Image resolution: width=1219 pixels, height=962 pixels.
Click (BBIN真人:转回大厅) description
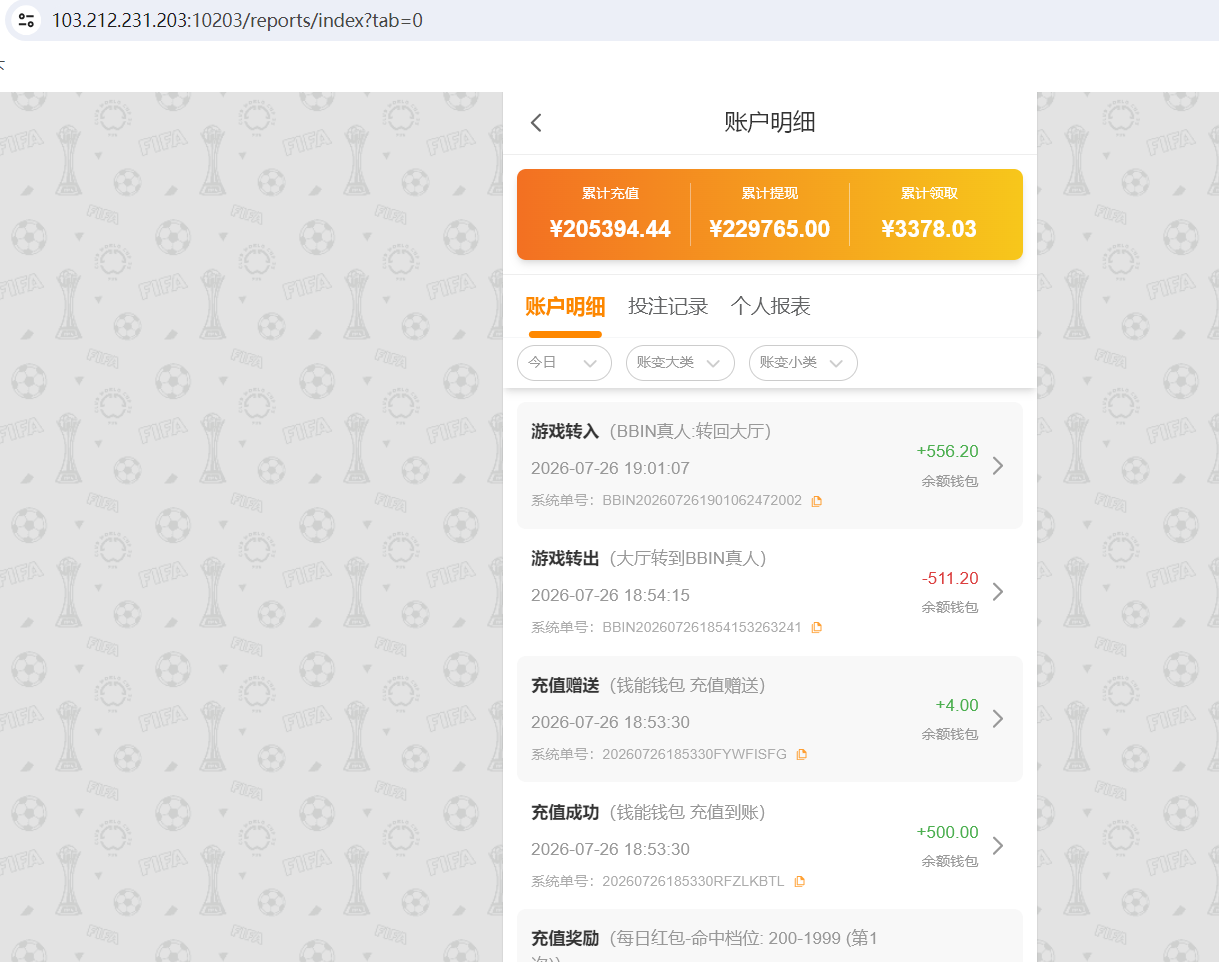click(x=690, y=432)
